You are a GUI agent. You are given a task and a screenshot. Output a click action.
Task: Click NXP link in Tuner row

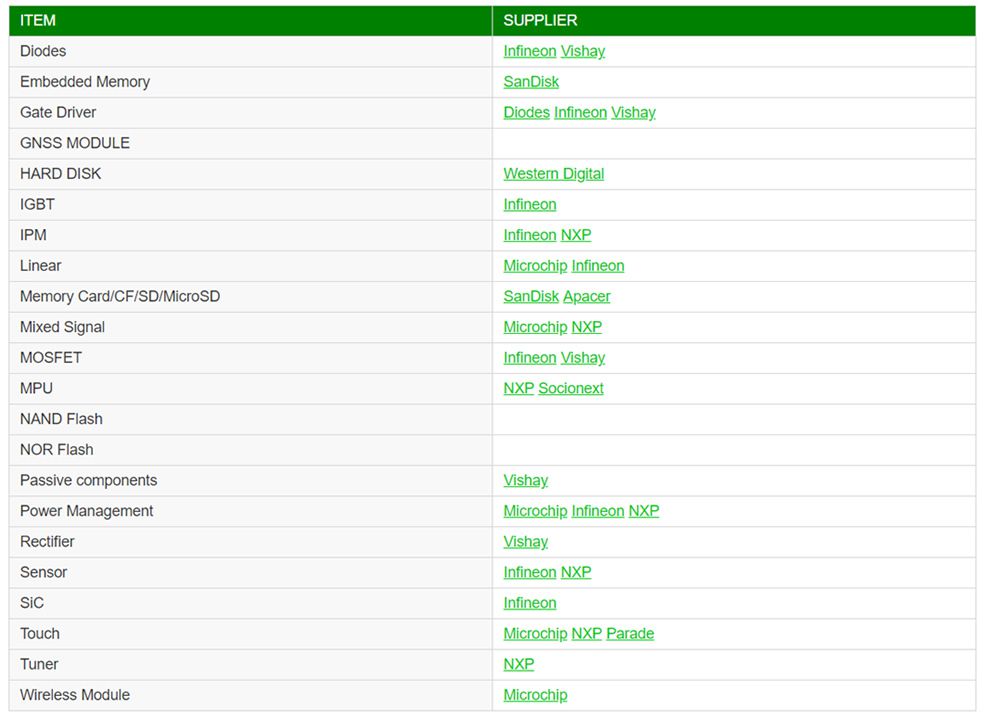(518, 665)
